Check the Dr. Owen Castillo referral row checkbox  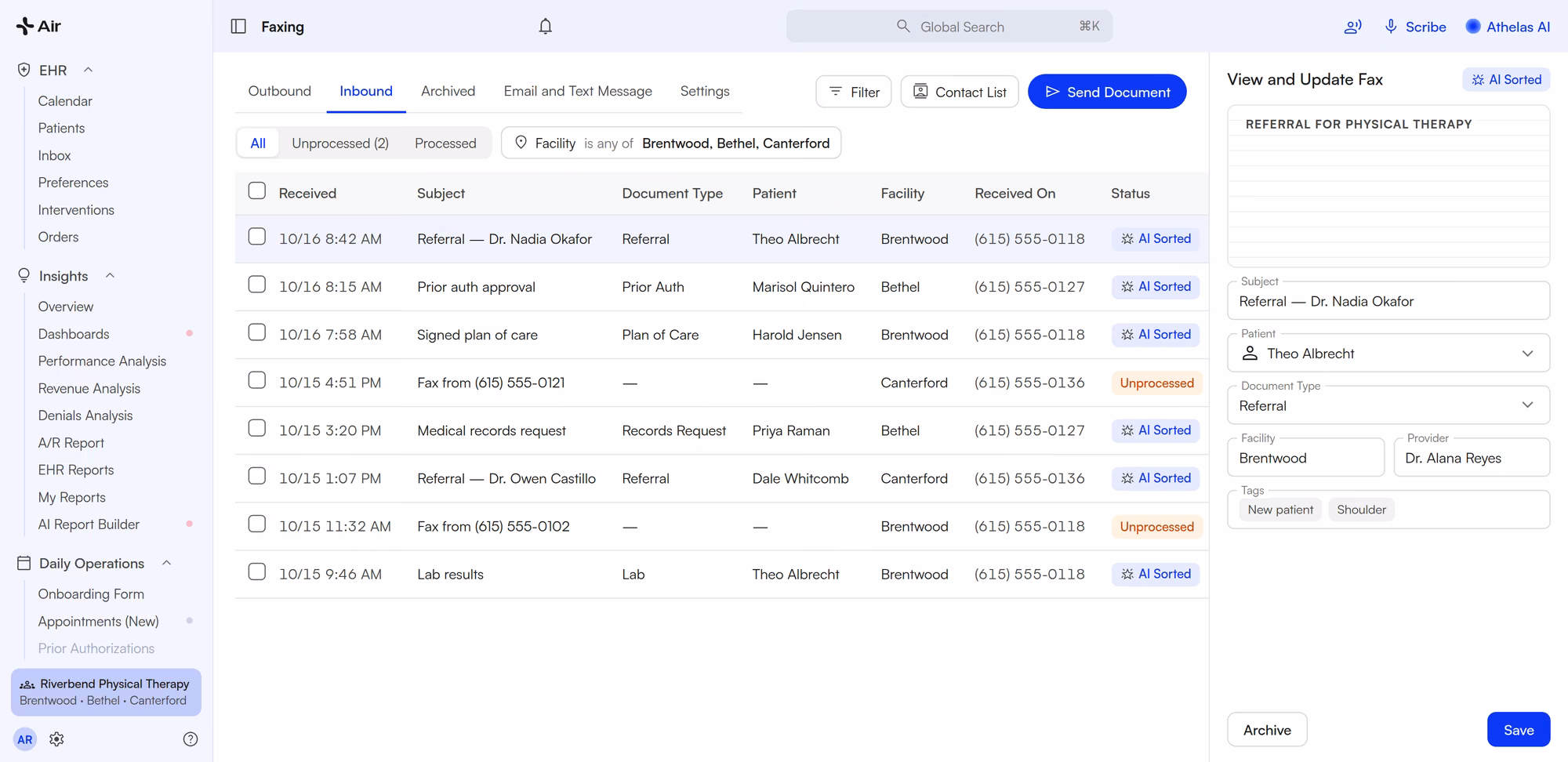point(257,476)
